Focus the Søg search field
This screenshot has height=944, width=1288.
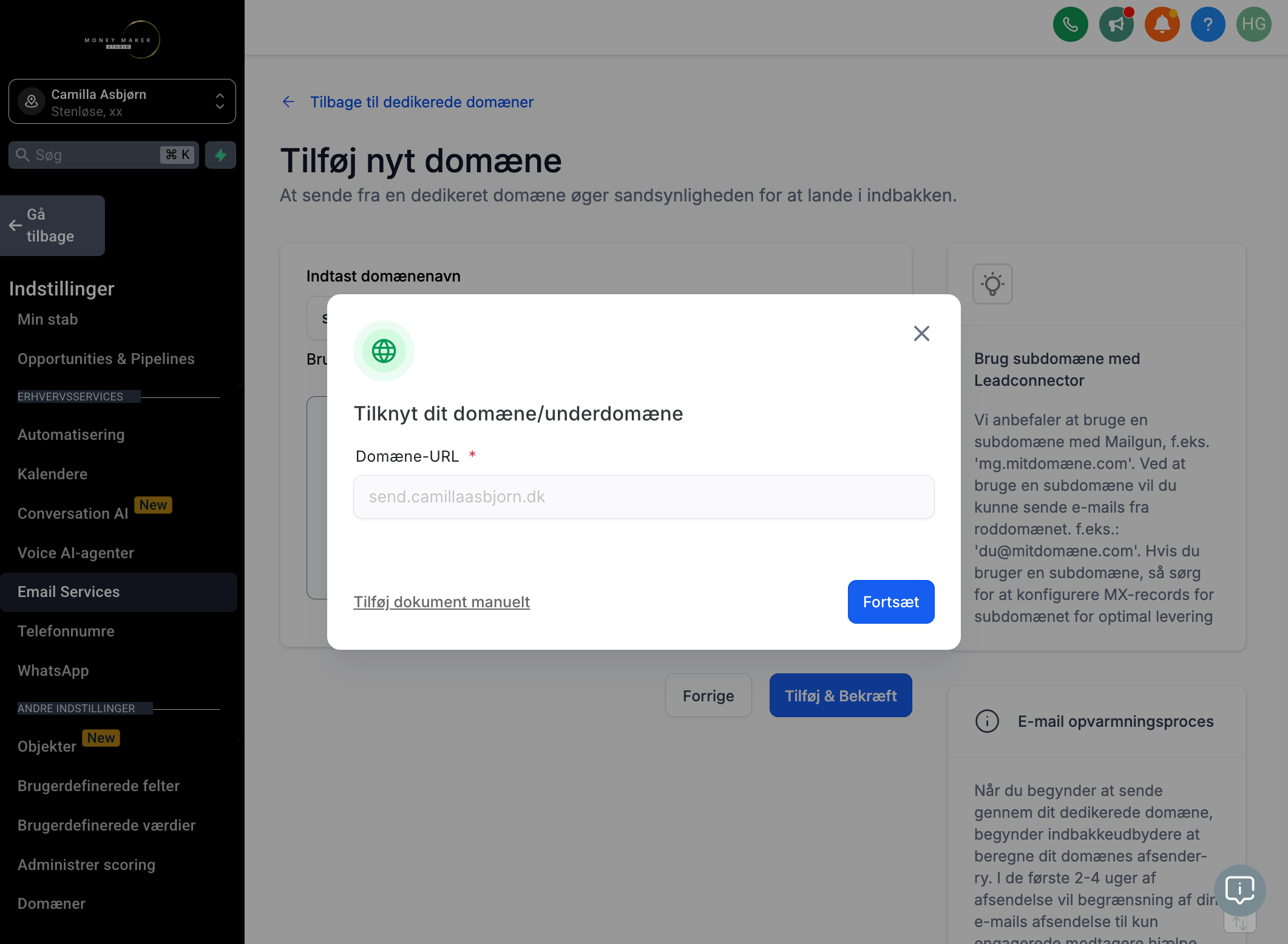click(103, 155)
